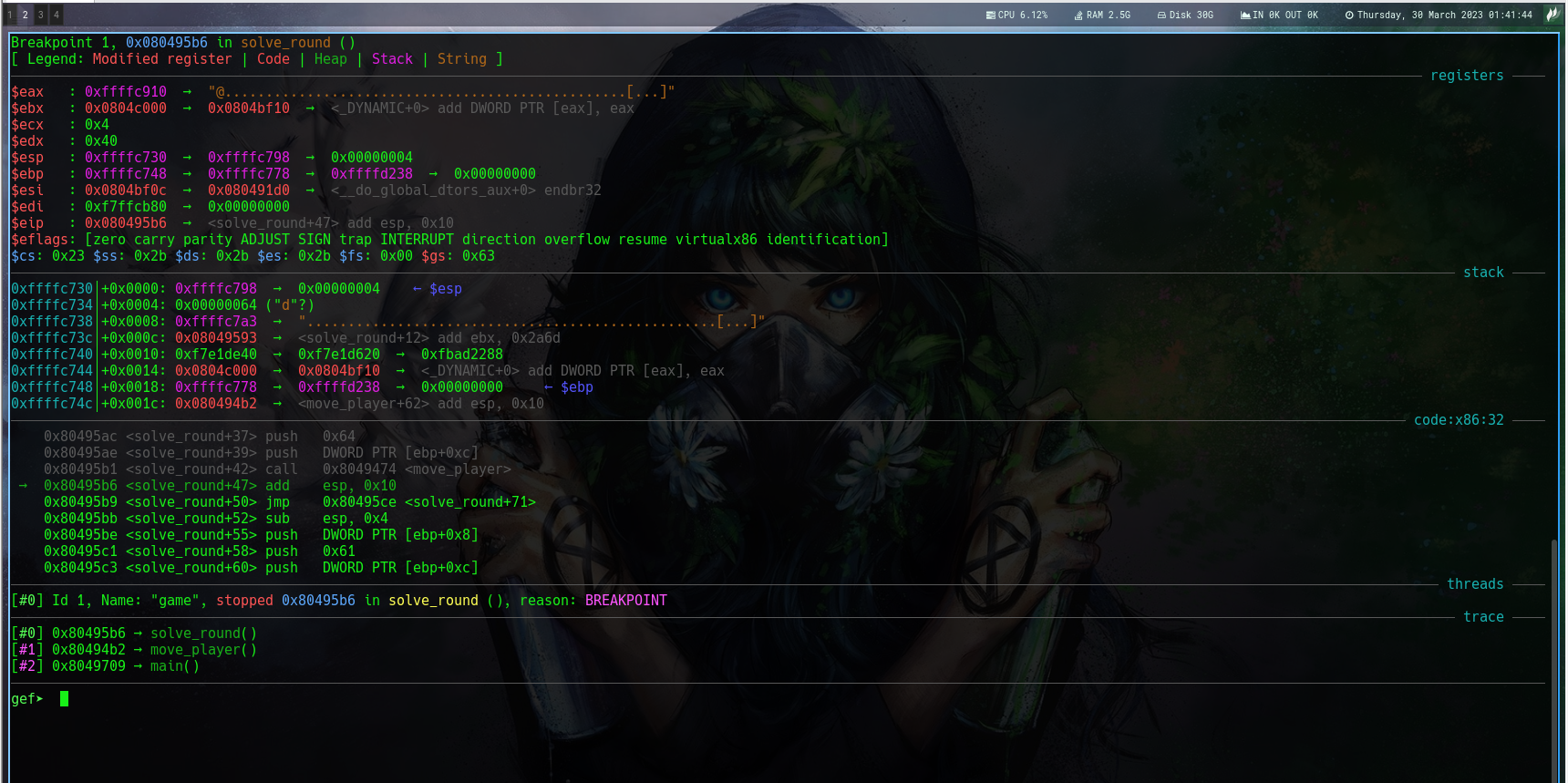Click the feather icon in top bar
The width and height of the screenshot is (1568, 783).
pyautogui.click(x=1552, y=15)
